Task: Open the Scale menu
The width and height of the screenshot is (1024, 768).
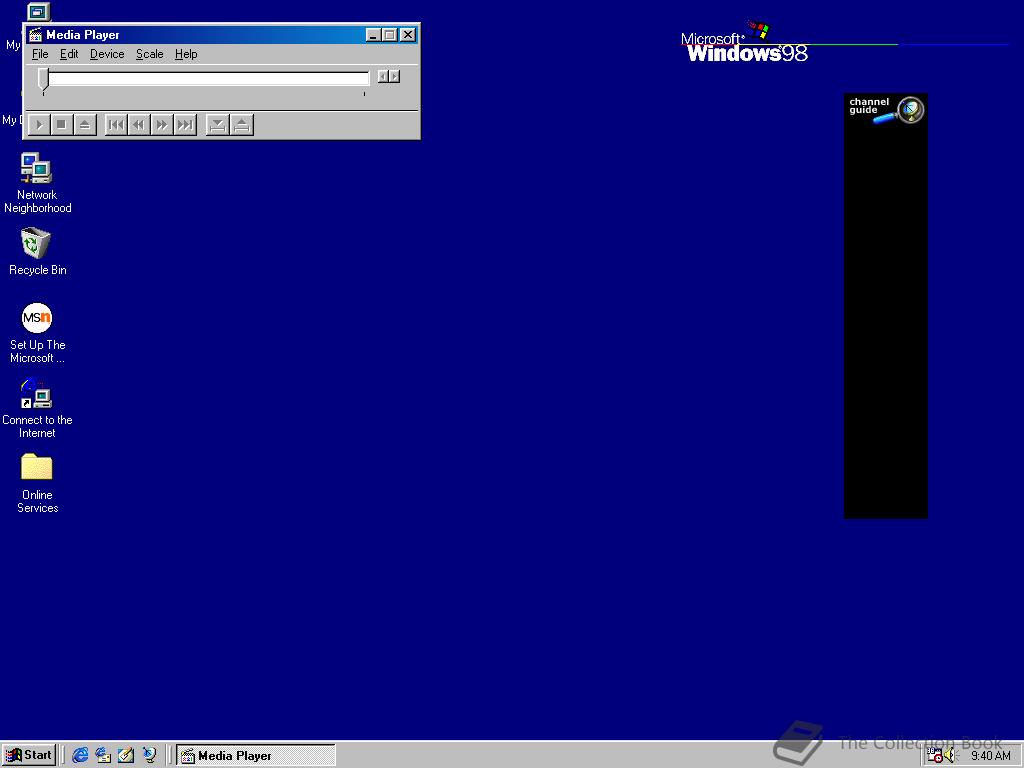Action: [150, 54]
